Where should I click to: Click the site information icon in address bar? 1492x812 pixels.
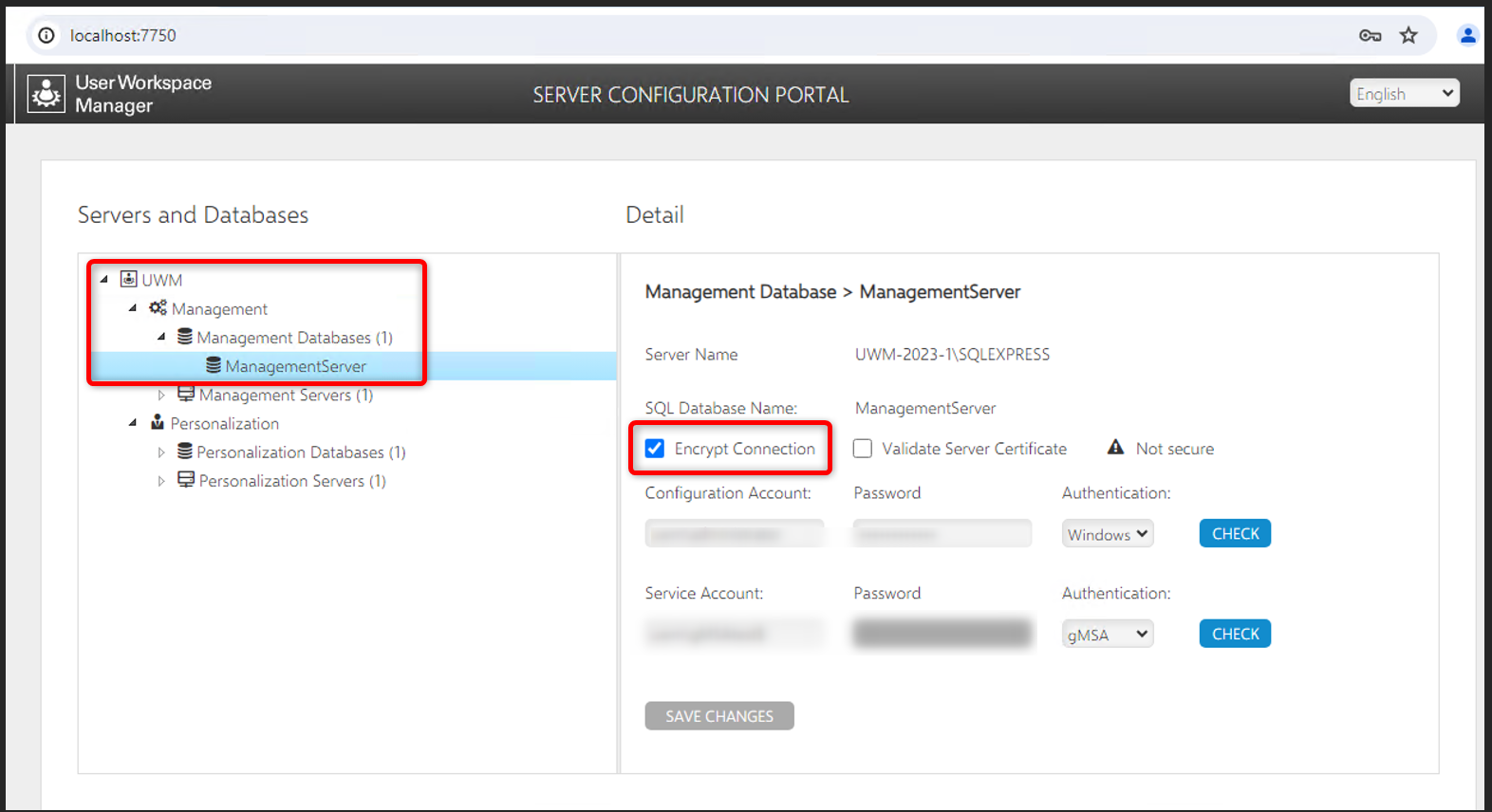pyautogui.click(x=47, y=36)
